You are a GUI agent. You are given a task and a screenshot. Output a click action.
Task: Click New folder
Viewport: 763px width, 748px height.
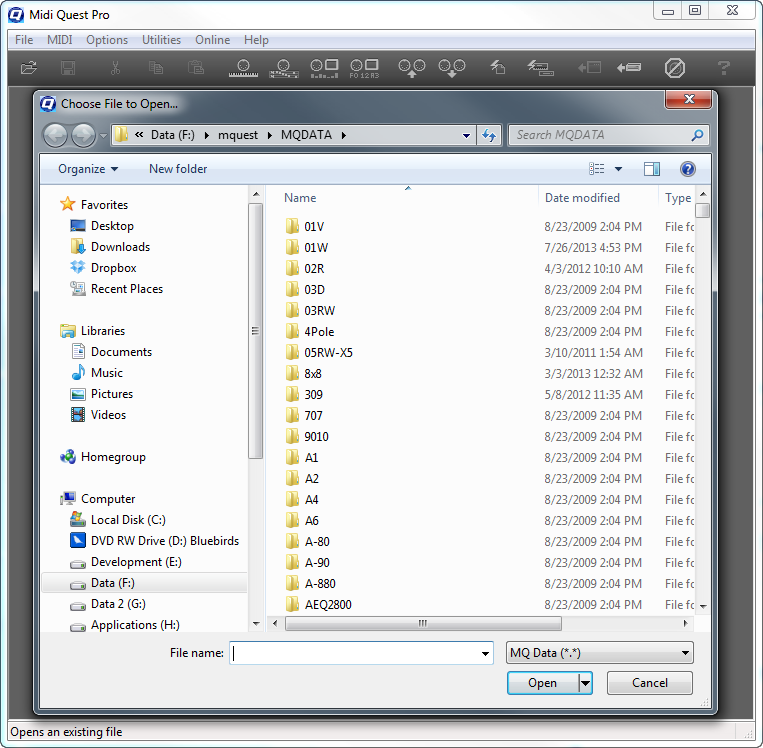coord(178,169)
